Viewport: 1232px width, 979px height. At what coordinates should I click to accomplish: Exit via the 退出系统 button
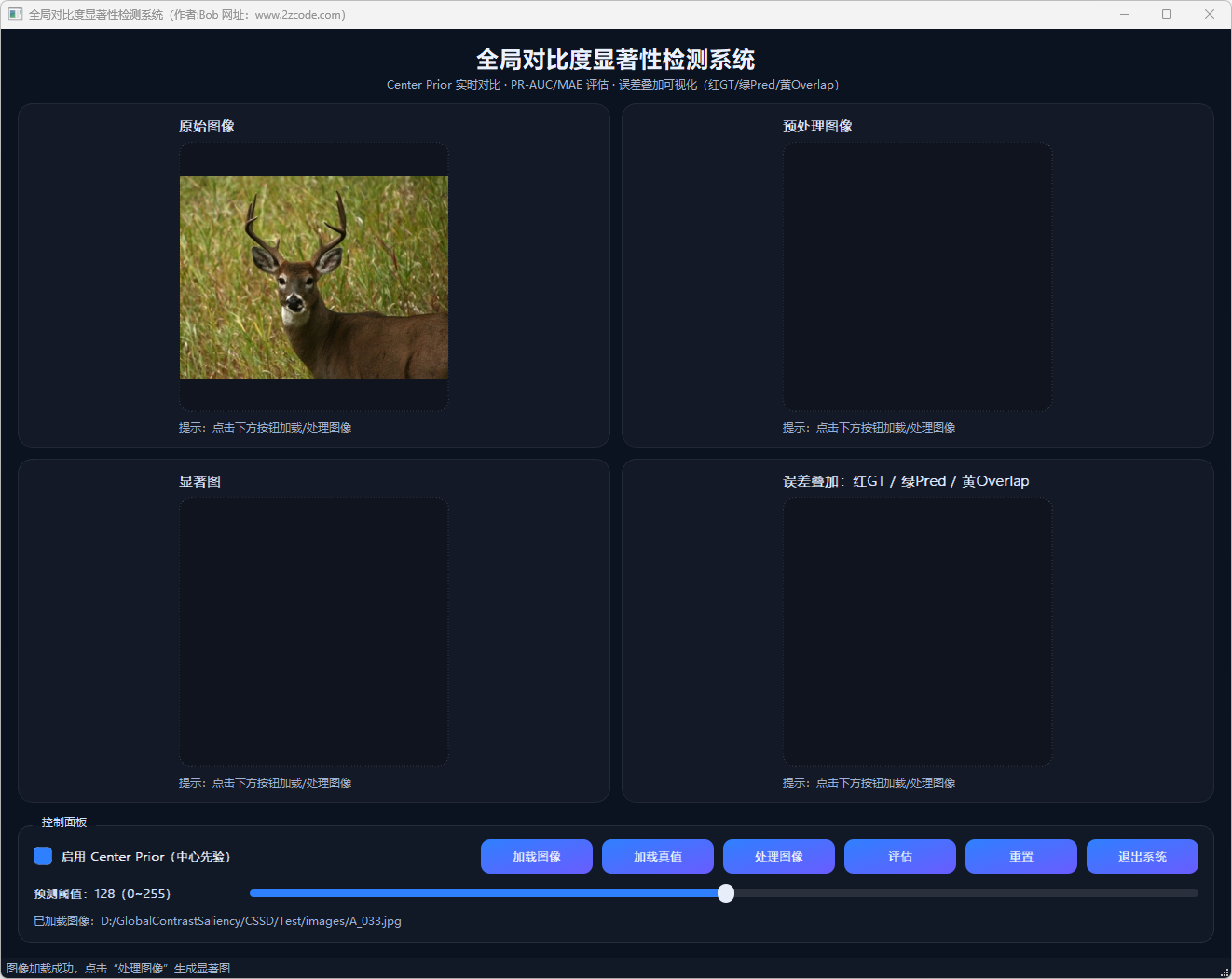click(x=1142, y=856)
